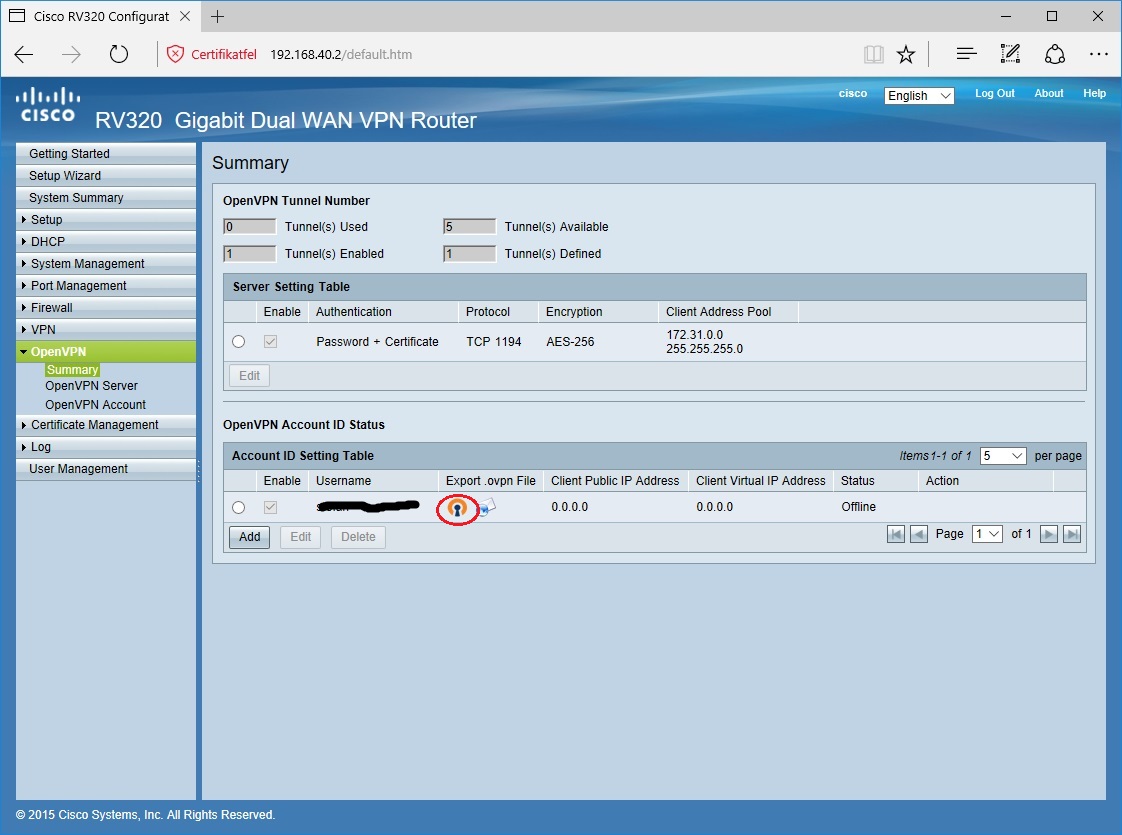
Task: Click the share icon in browser toolbar
Action: point(1055,54)
